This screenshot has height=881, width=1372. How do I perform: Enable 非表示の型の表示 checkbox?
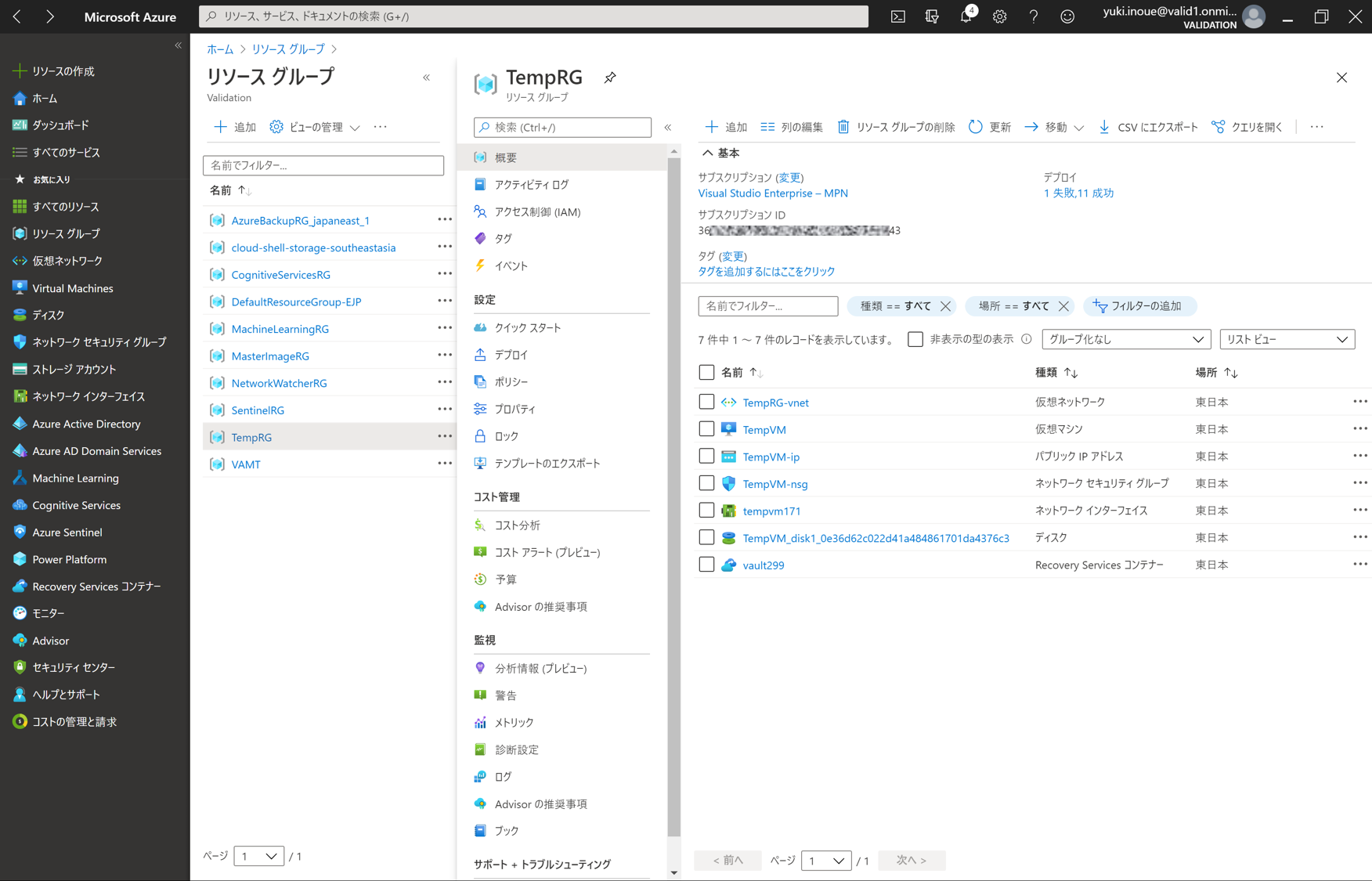(915, 339)
